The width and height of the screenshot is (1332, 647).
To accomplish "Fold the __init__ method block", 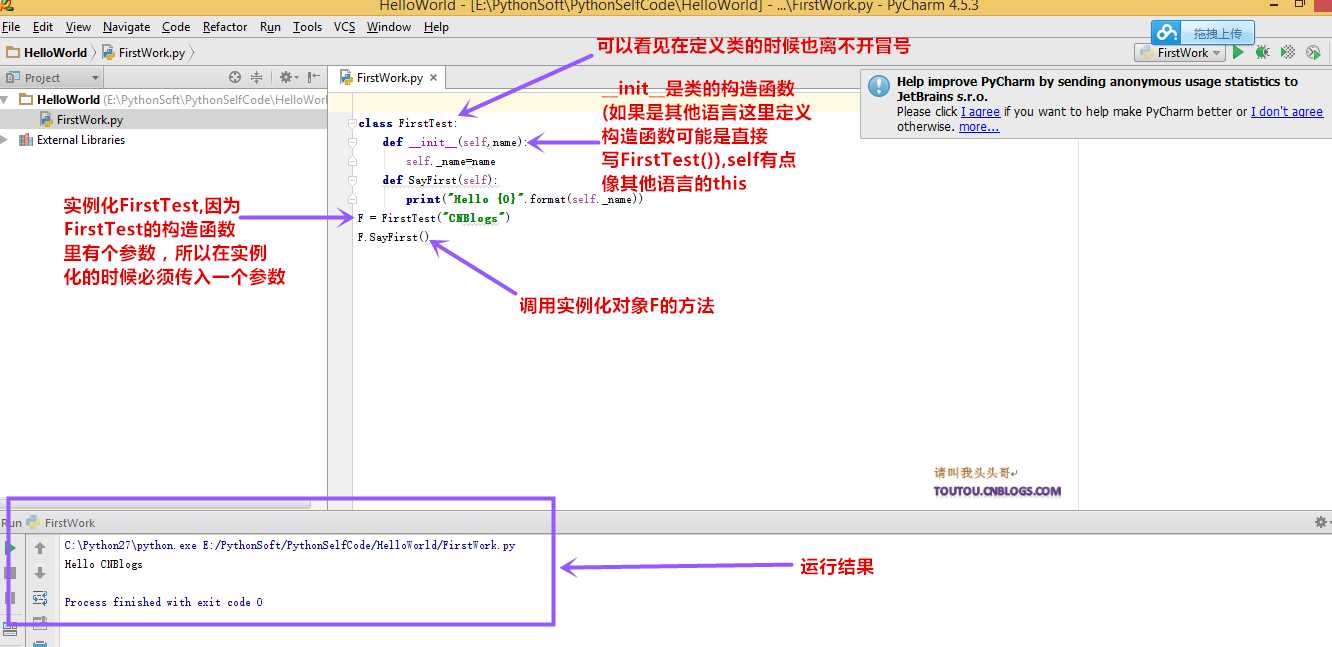I will click(x=352, y=142).
